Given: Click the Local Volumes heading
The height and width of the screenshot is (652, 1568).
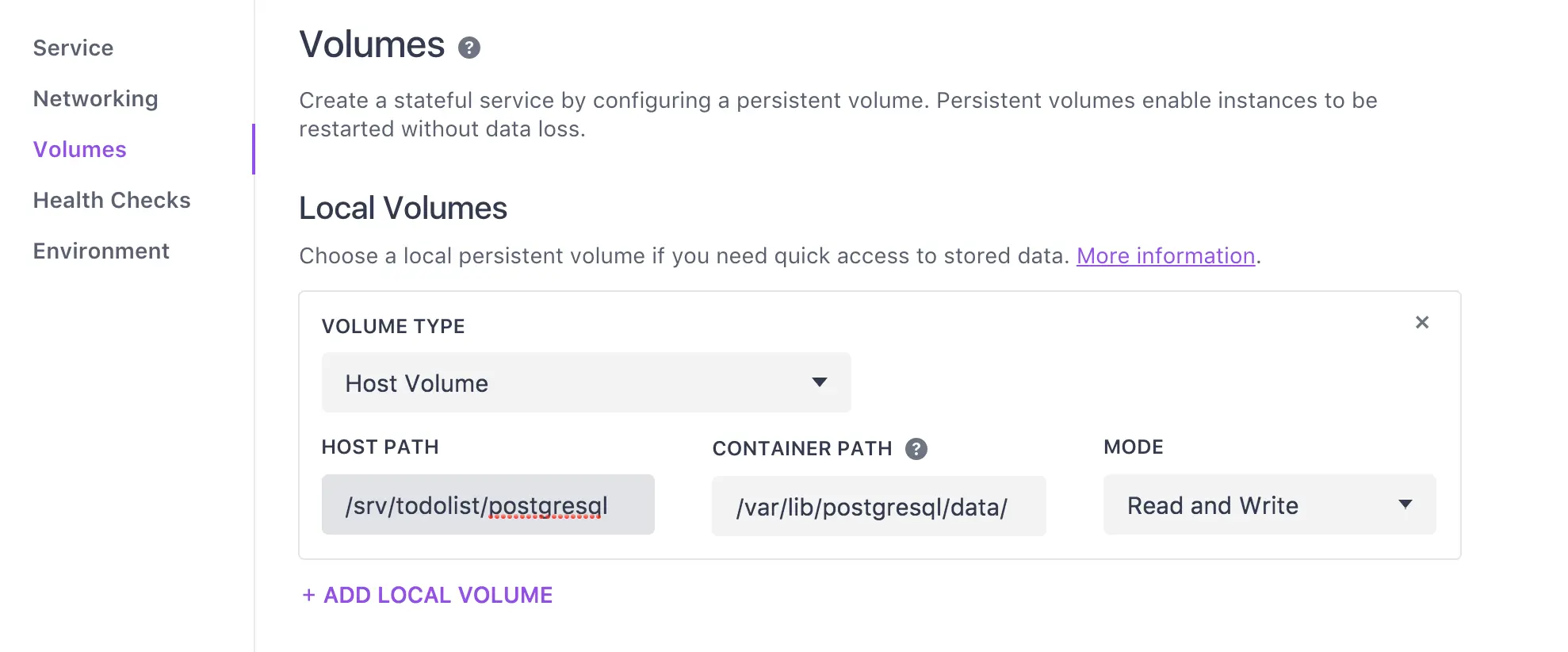Looking at the screenshot, I should click(403, 209).
